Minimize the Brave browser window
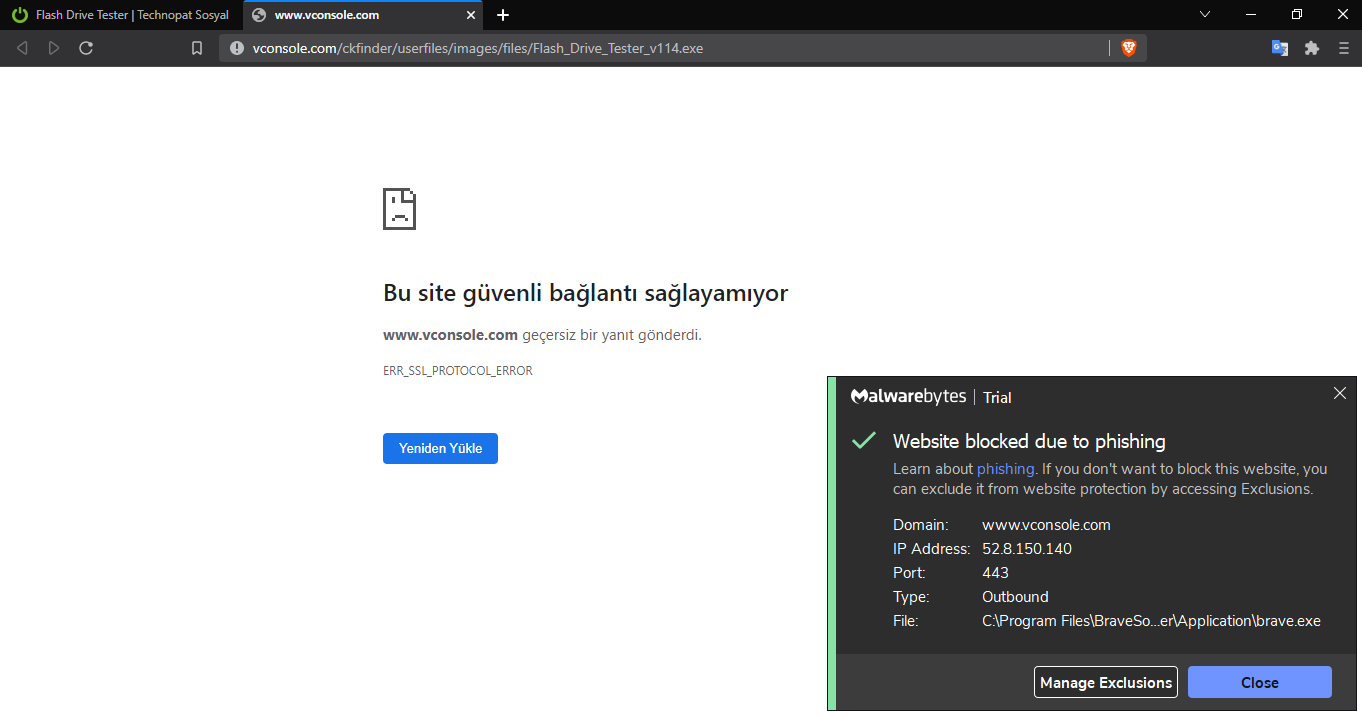Image resolution: width=1362 pixels, height=716 pixels. (1251, 14)
